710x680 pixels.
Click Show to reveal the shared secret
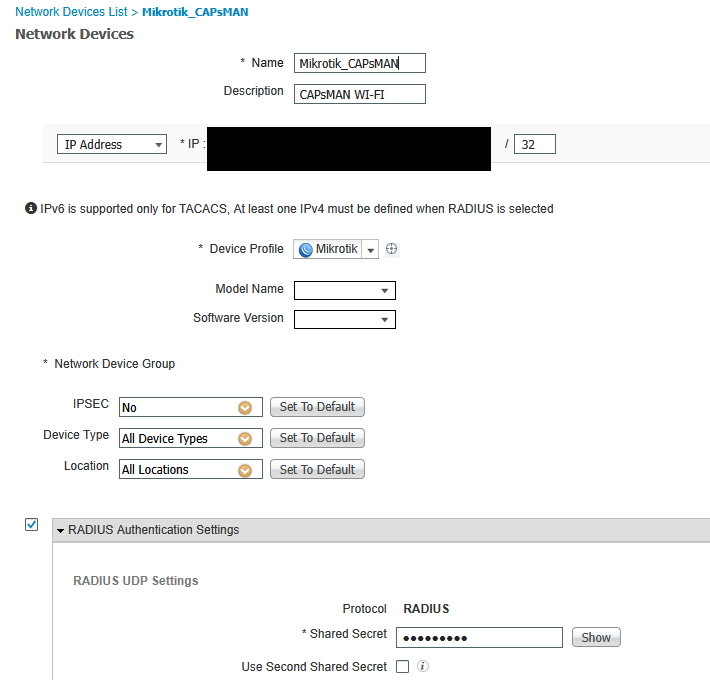(x=596, y=637)
